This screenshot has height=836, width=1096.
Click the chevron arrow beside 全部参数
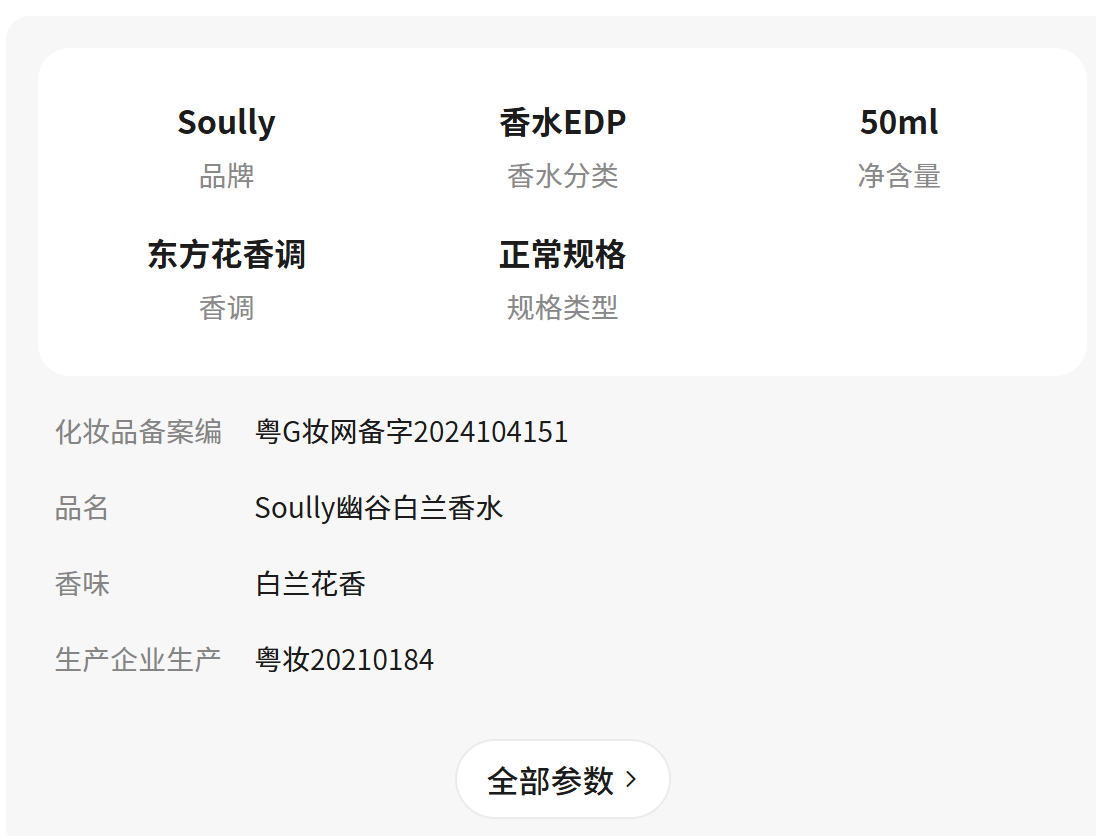click(631, 779)
